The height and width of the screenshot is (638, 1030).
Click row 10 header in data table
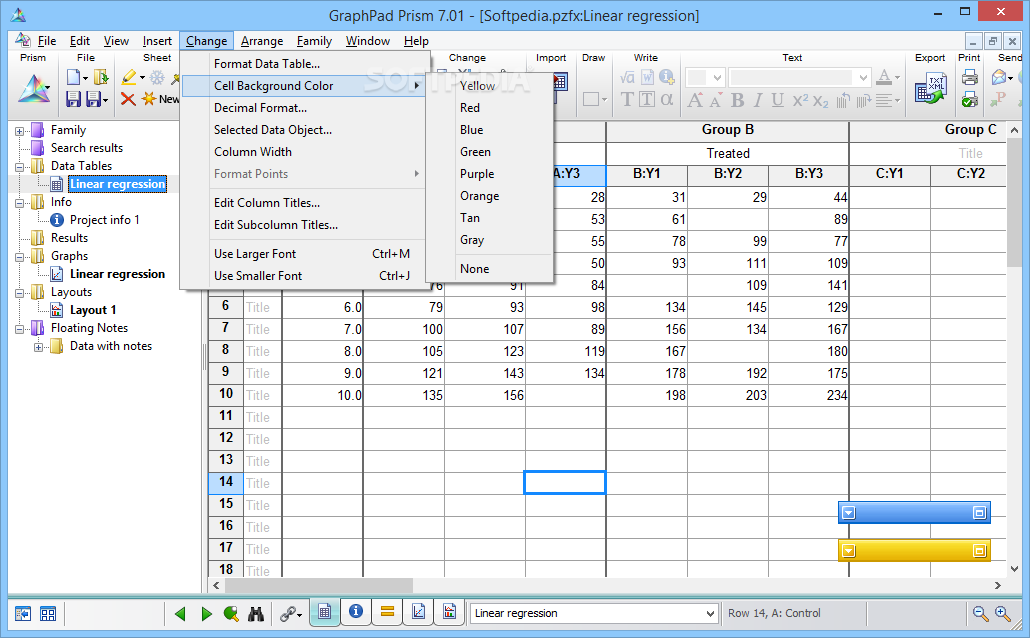click(225, 394)
